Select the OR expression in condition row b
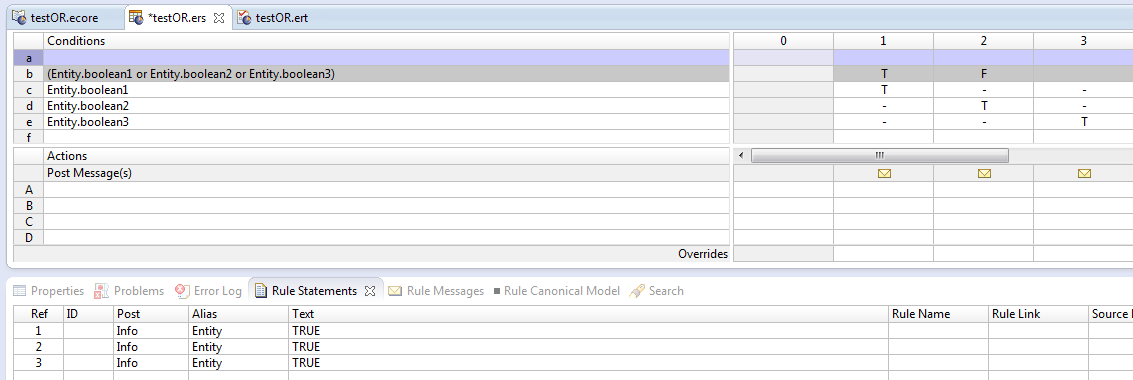Viewport: 1133px width, 380px height. coord(191,74)
